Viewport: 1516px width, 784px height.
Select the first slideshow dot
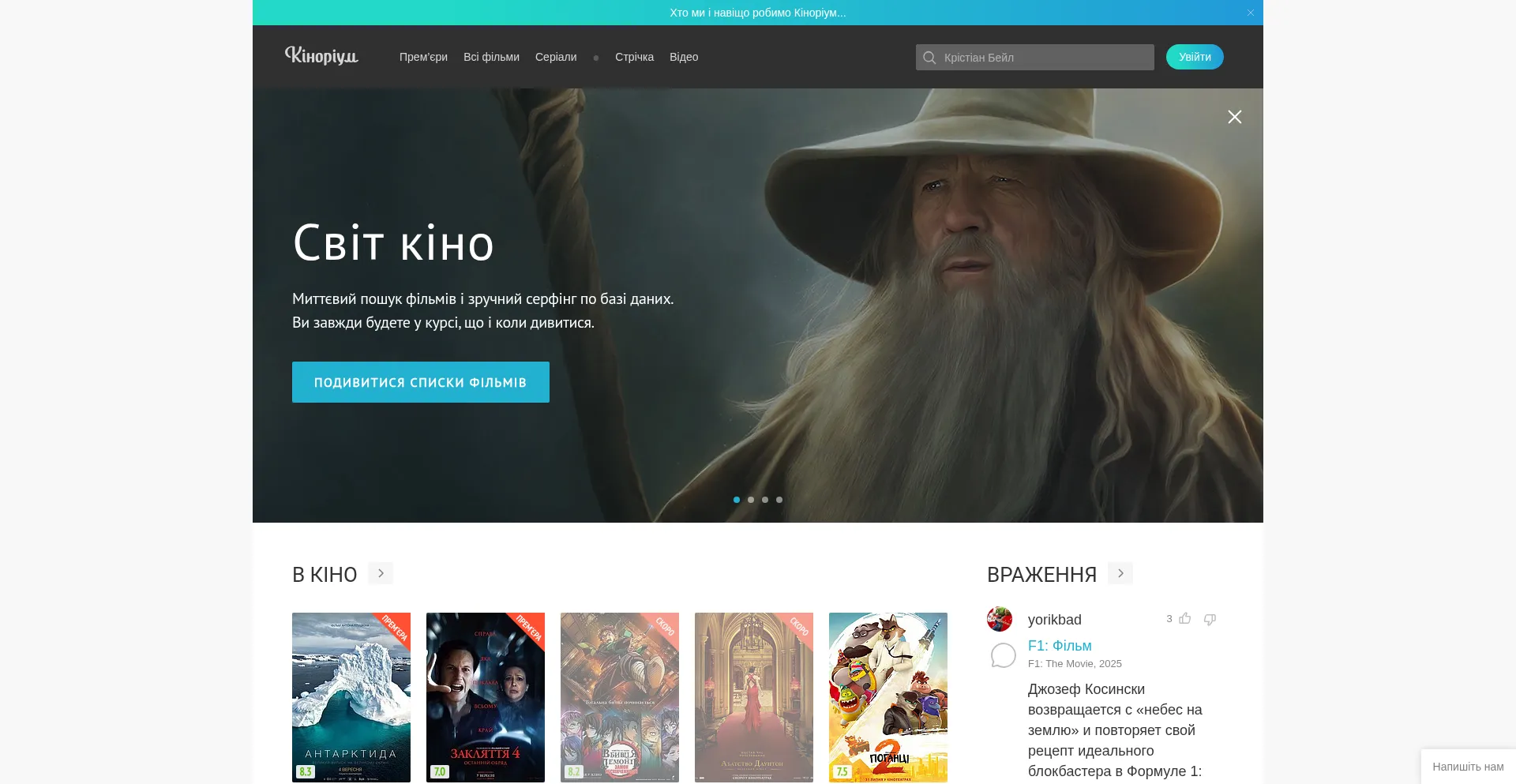[x=737, y=500]
